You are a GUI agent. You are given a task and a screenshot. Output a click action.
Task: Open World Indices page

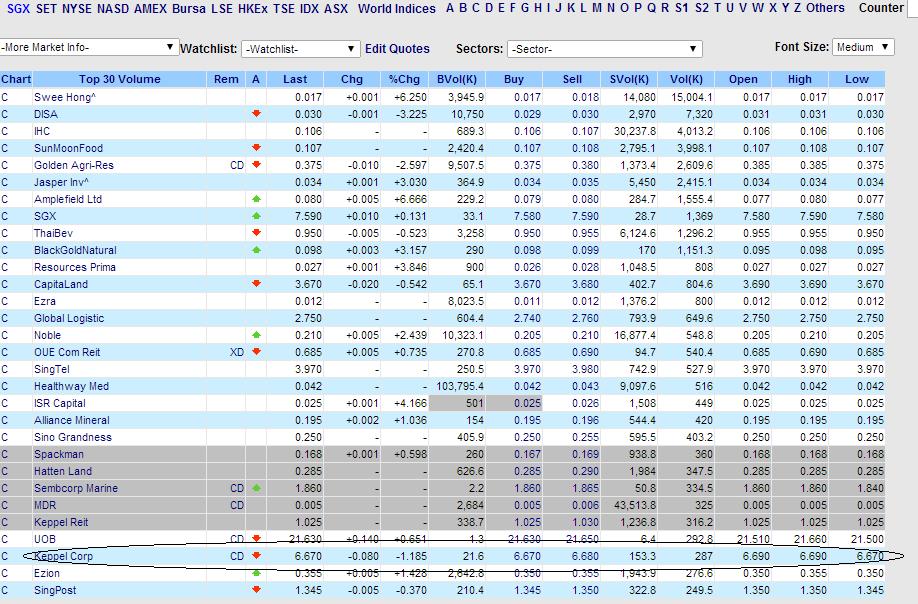click(397, 9)
